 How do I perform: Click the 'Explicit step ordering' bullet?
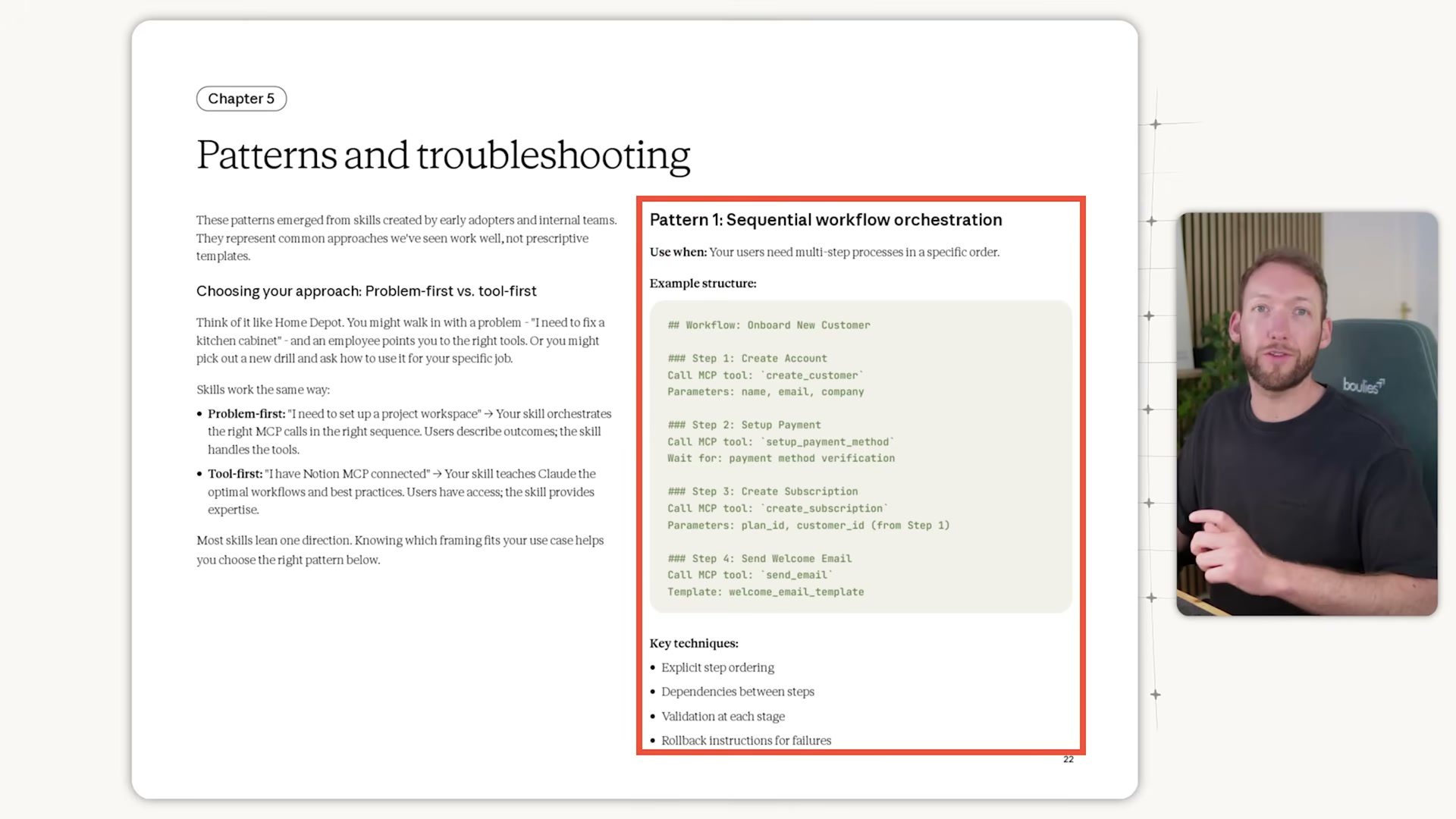(717, 667)
